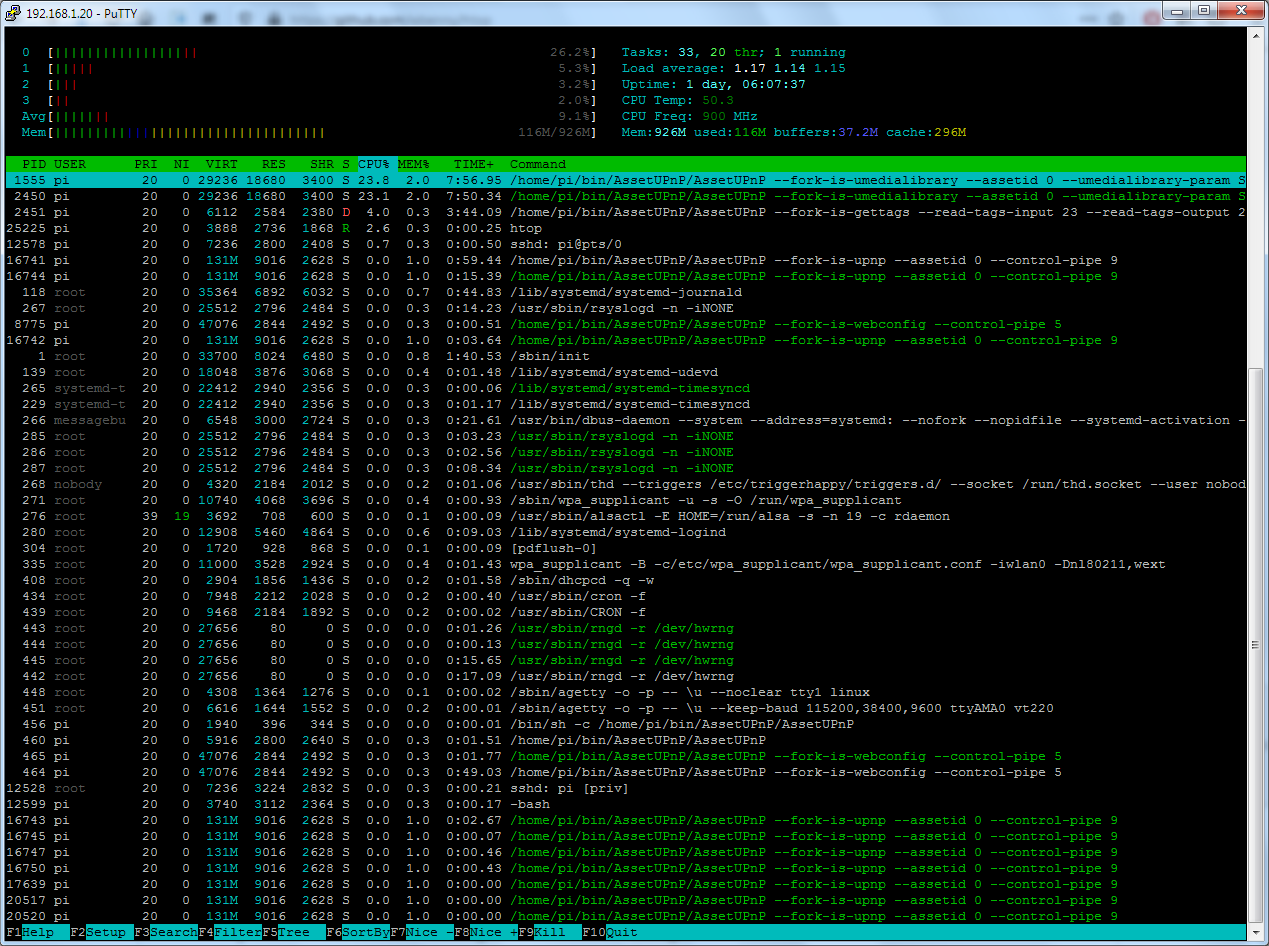Select process row PID 20520
1269x946 pixels.
point(626,916)
